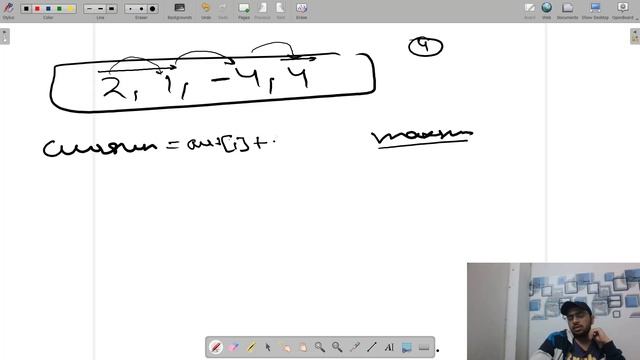This screenshot has width=640, height=360.
Task: Select the Zoom in magnifier tool
Action: pos(320,347)
